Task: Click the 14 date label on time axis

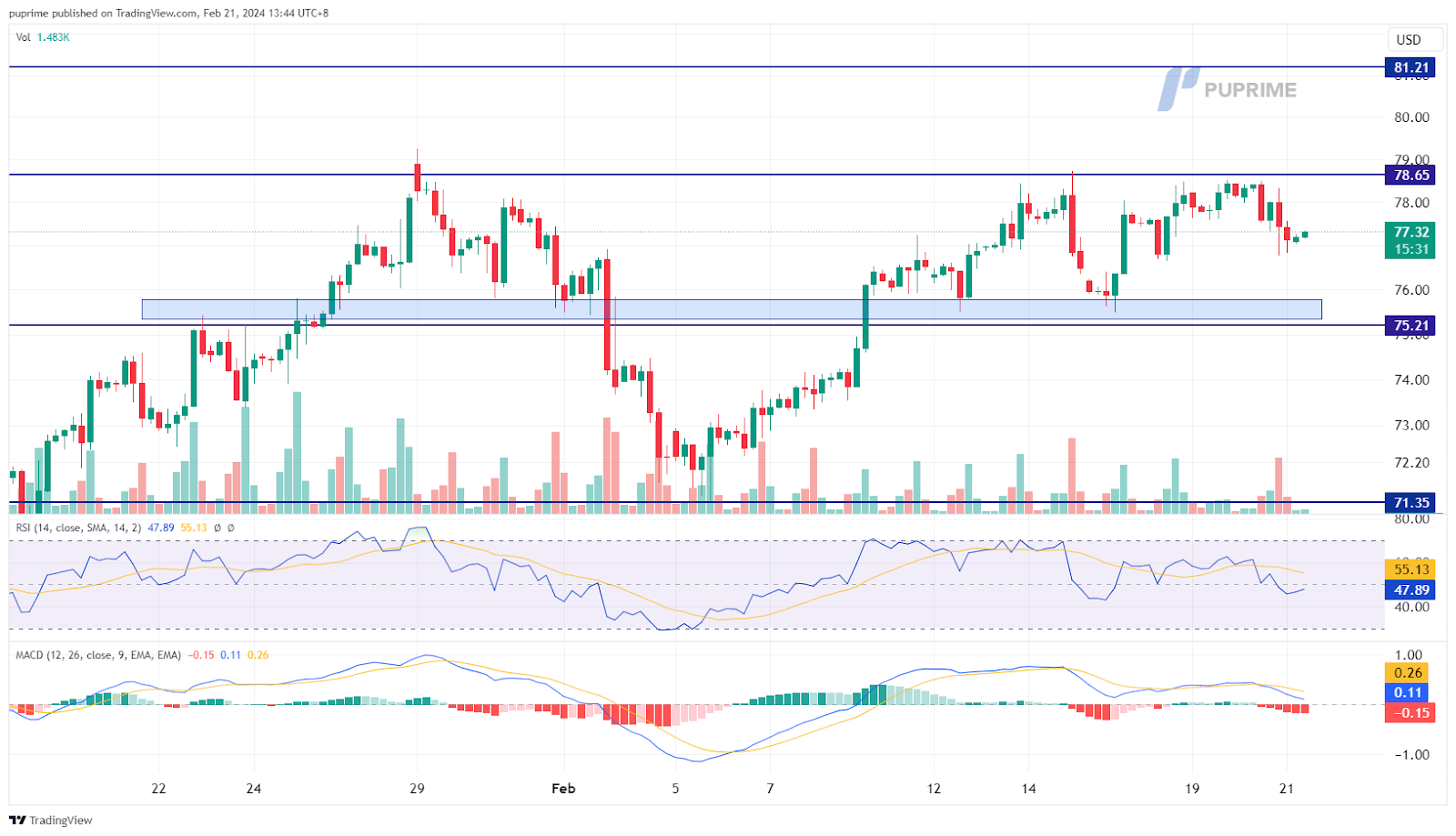Action: pos(1028,789)
